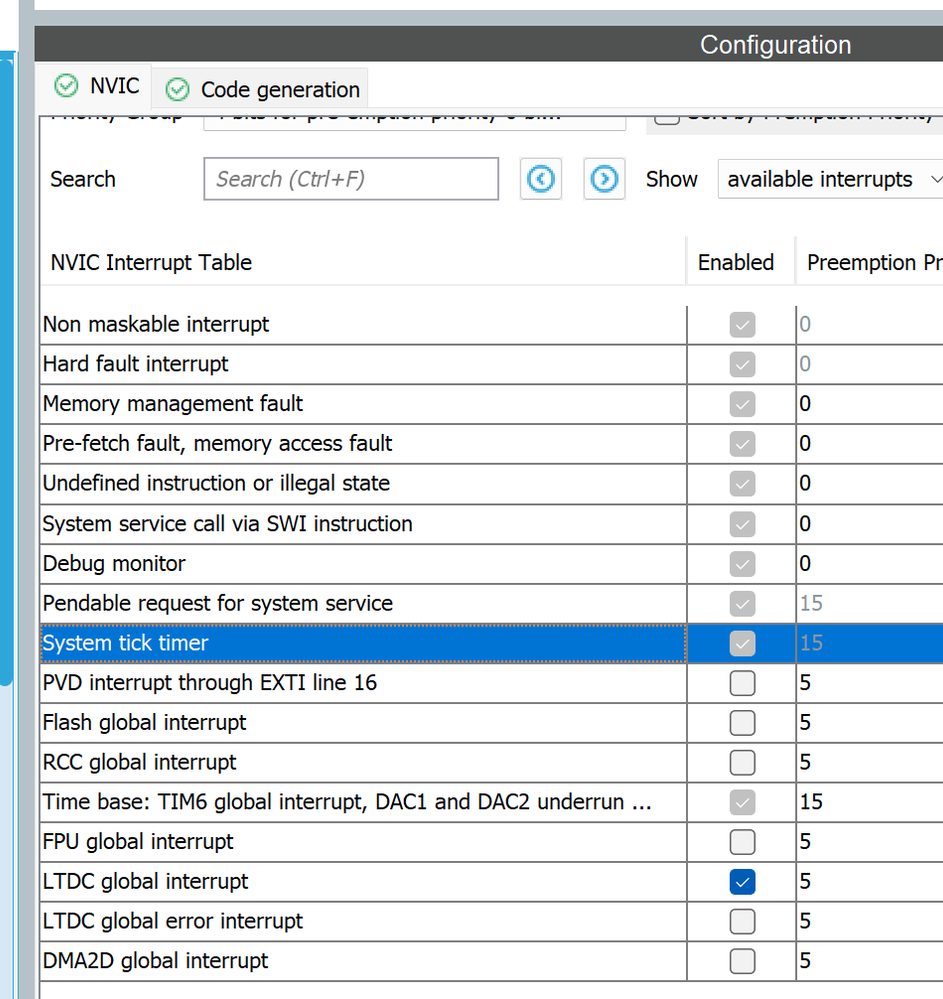Enable the PVD interrupt through EXTI checkbox
943x999 pixels.
coord(742,683)
